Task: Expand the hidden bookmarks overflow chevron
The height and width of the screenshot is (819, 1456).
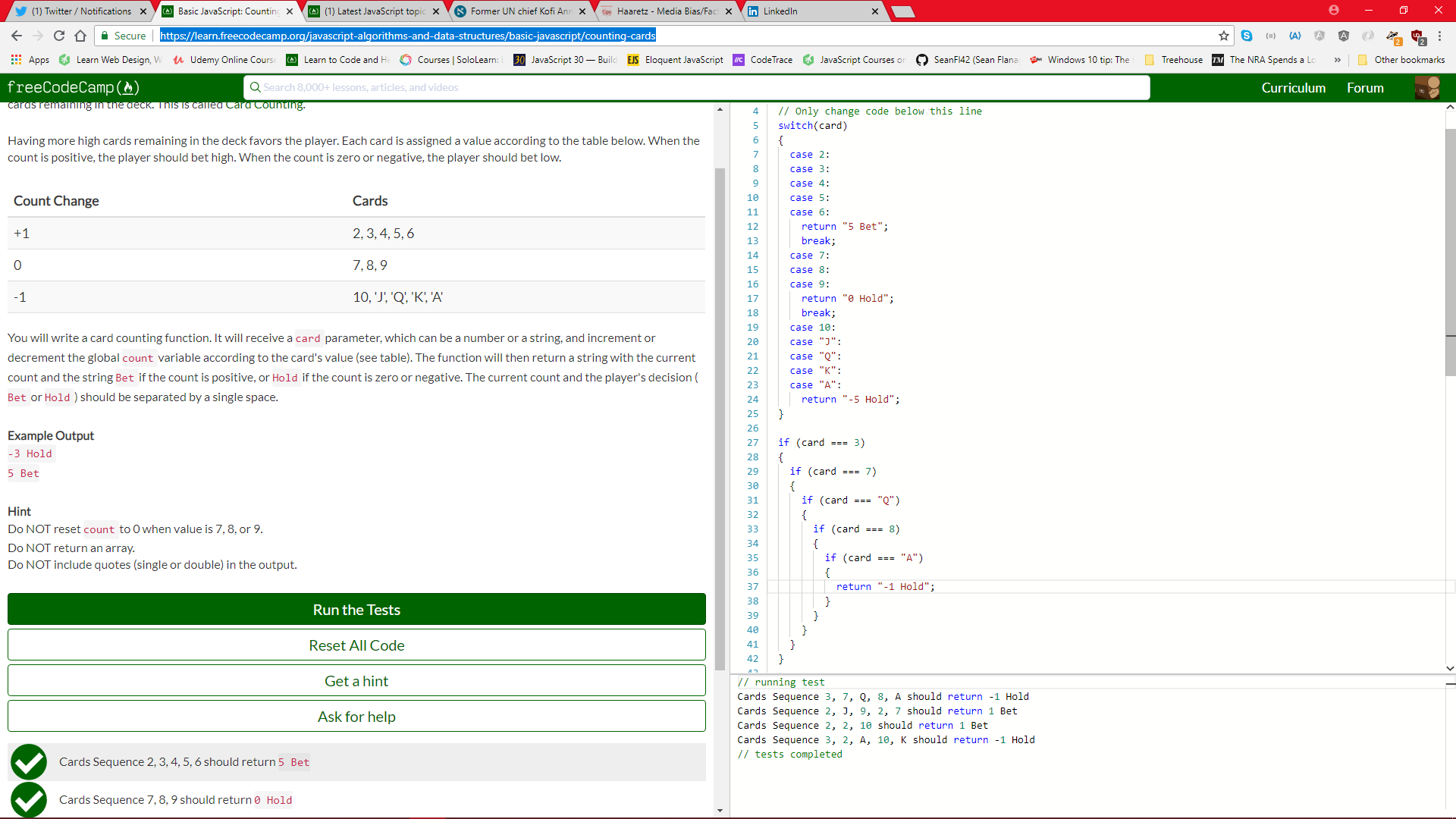Action: click(x=1338, y=60)
